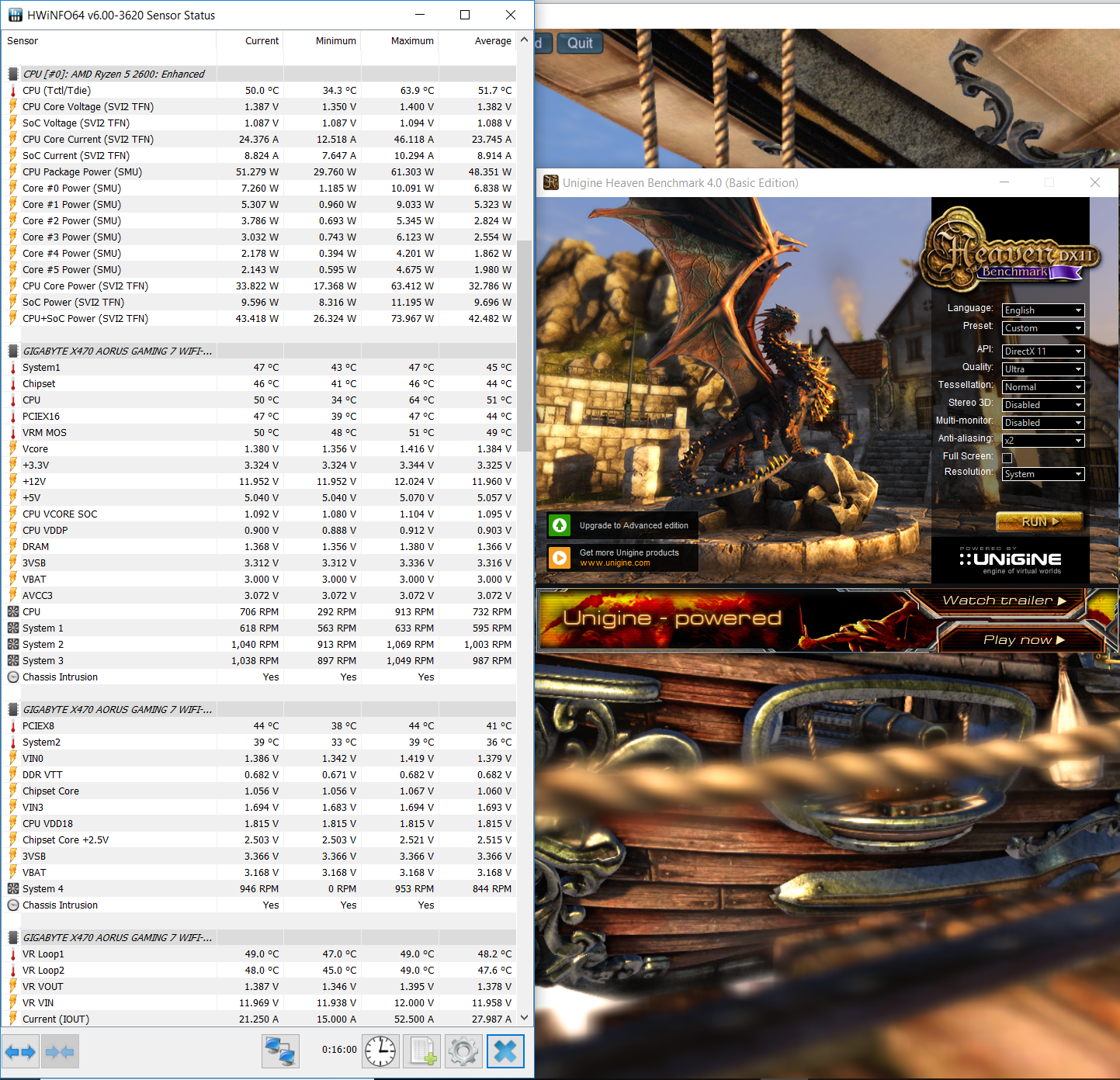Screen dimensions: 1120x1080
Task: Open the Stereo 3D dropdown
Action: [x=1043, y=405]
